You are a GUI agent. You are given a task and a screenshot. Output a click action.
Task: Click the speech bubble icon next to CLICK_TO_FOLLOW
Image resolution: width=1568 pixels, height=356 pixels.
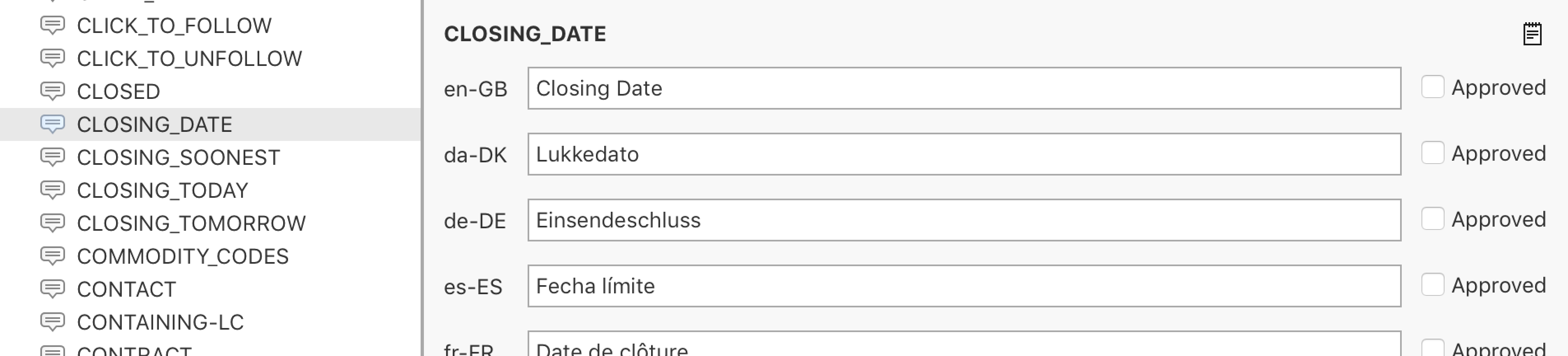pyautogui.click(x=52, y=26)
